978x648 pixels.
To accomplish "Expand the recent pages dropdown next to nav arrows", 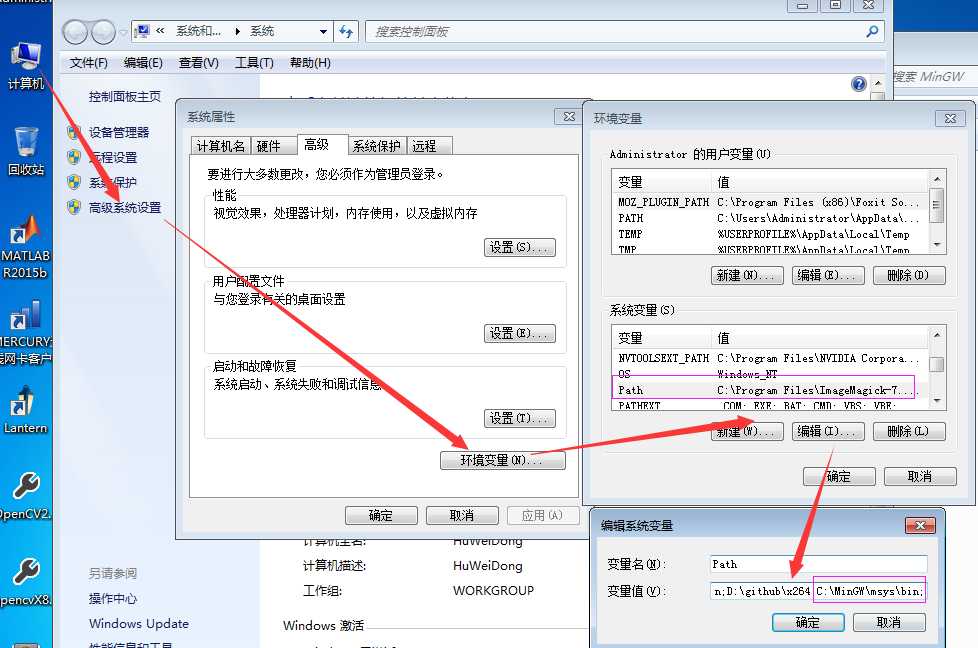I will coord(123,32).
